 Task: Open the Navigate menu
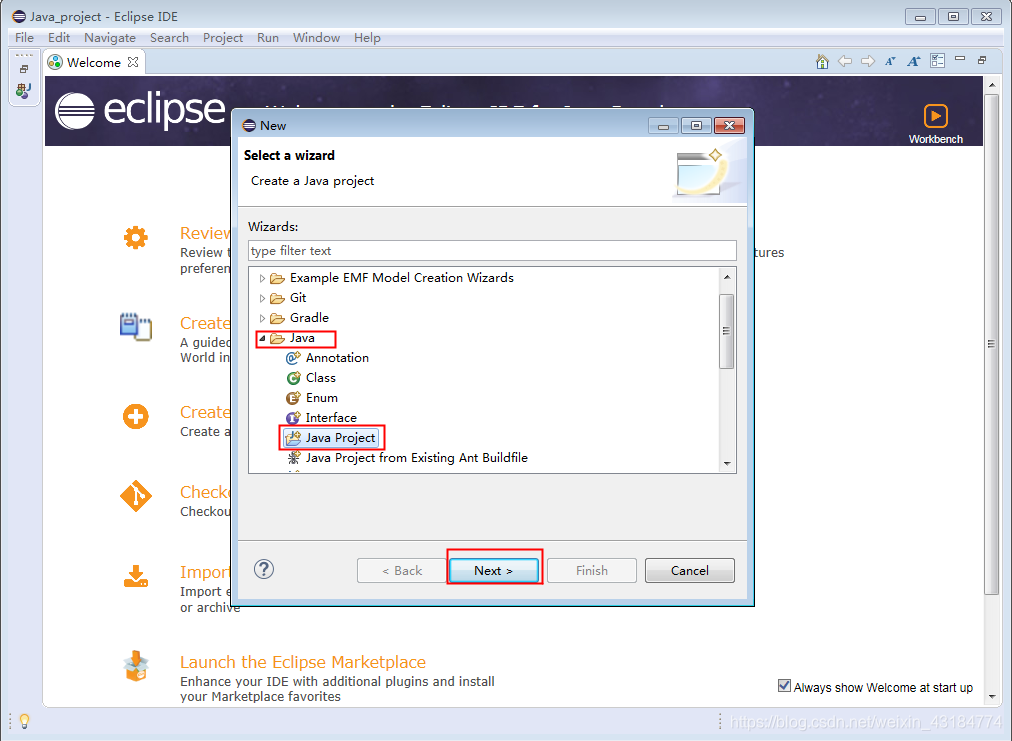[110, 37]
